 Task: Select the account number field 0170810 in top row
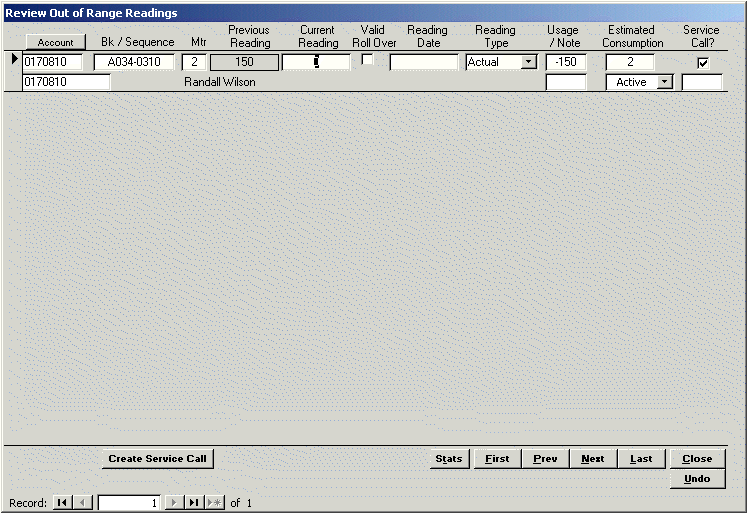pyautogui.click(x=52, y=62)
